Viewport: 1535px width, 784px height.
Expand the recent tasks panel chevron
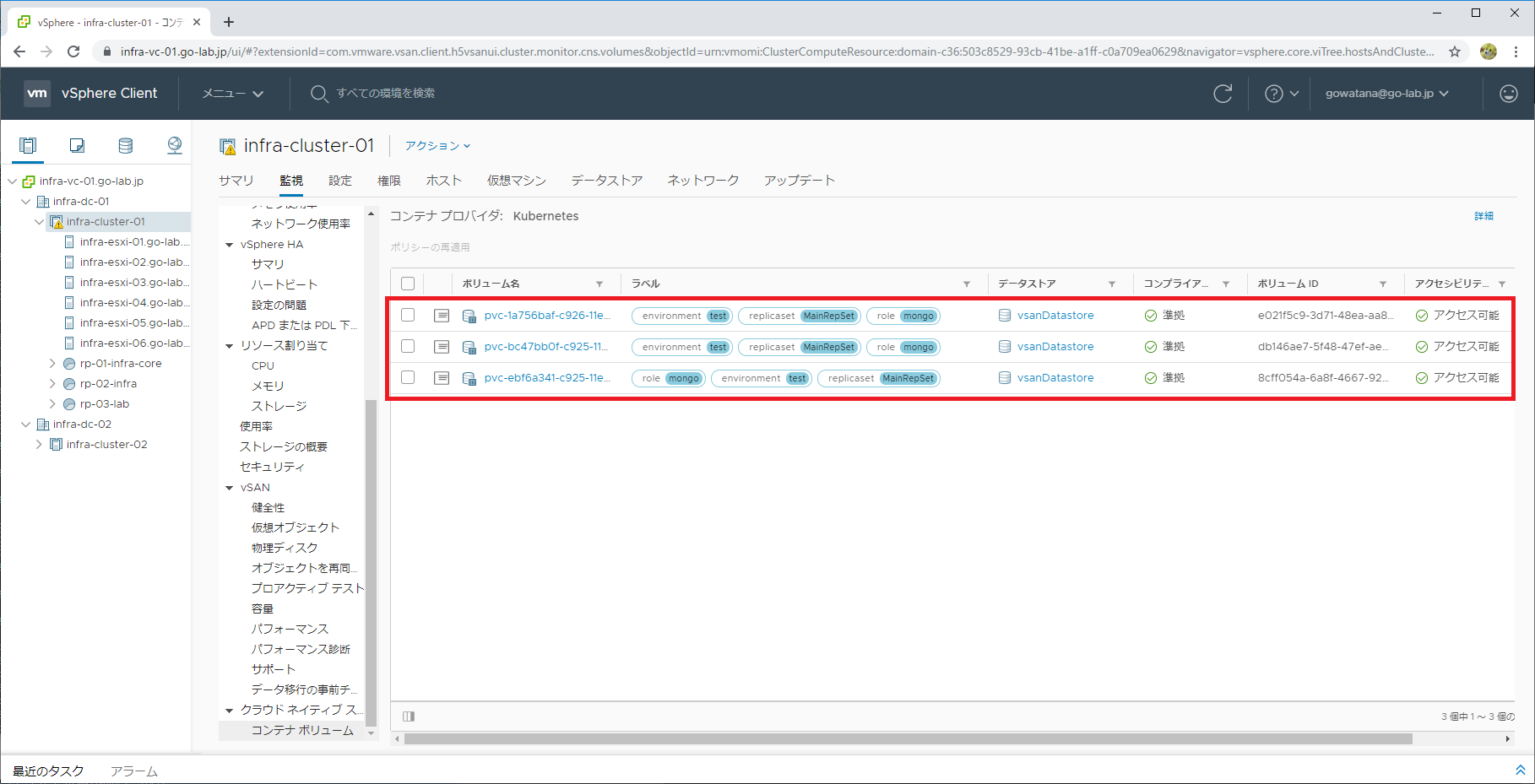tap(1520, 770)
